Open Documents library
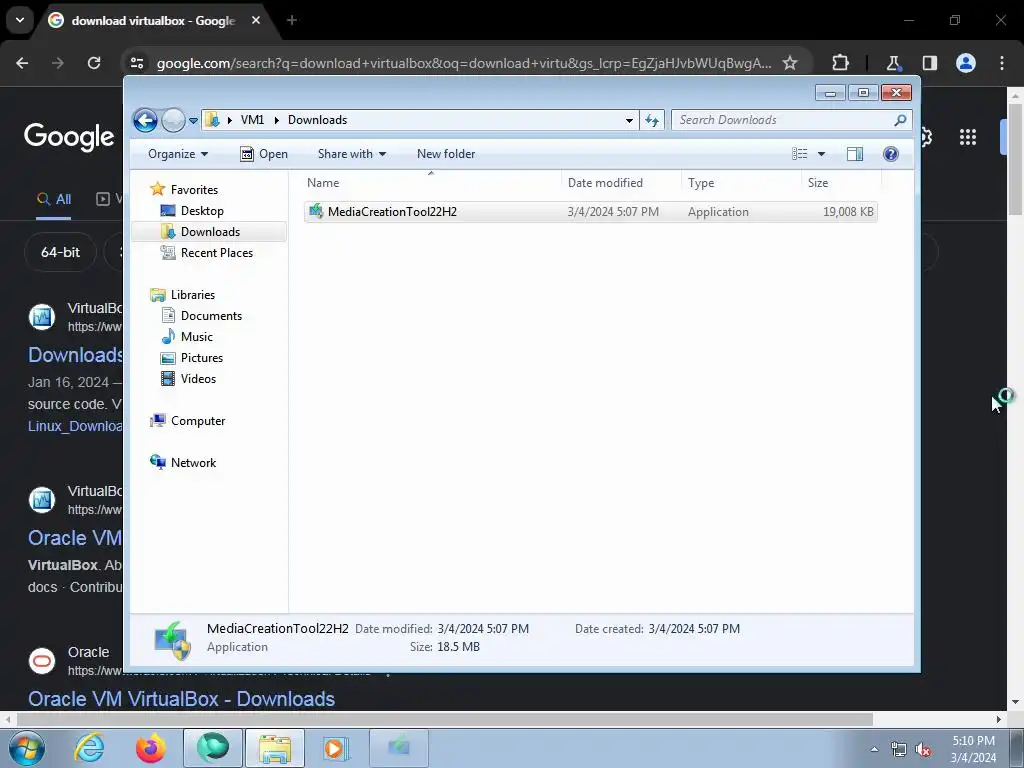This screenshot has width=1024, height=768. [211, 316]
